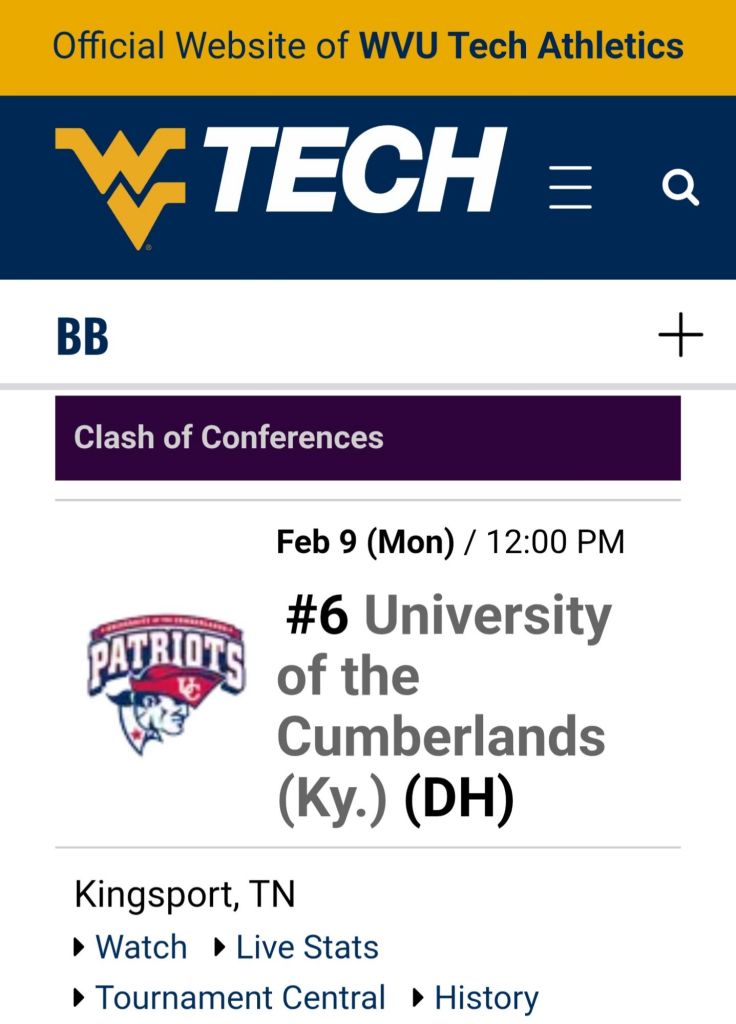Expand the BB section with plus icon

click(x=680, y=334)
